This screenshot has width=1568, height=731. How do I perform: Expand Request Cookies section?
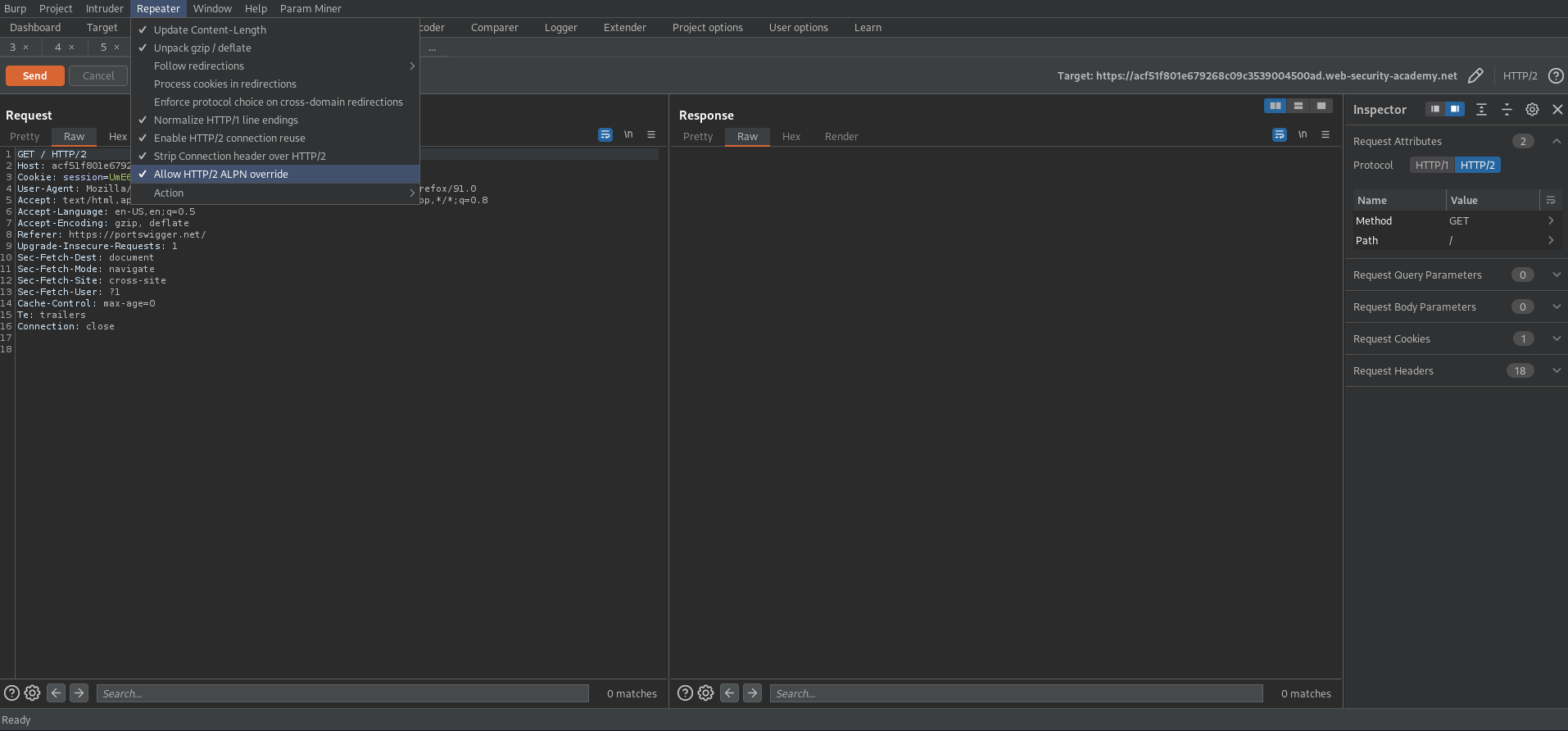tap(1557, 338)
